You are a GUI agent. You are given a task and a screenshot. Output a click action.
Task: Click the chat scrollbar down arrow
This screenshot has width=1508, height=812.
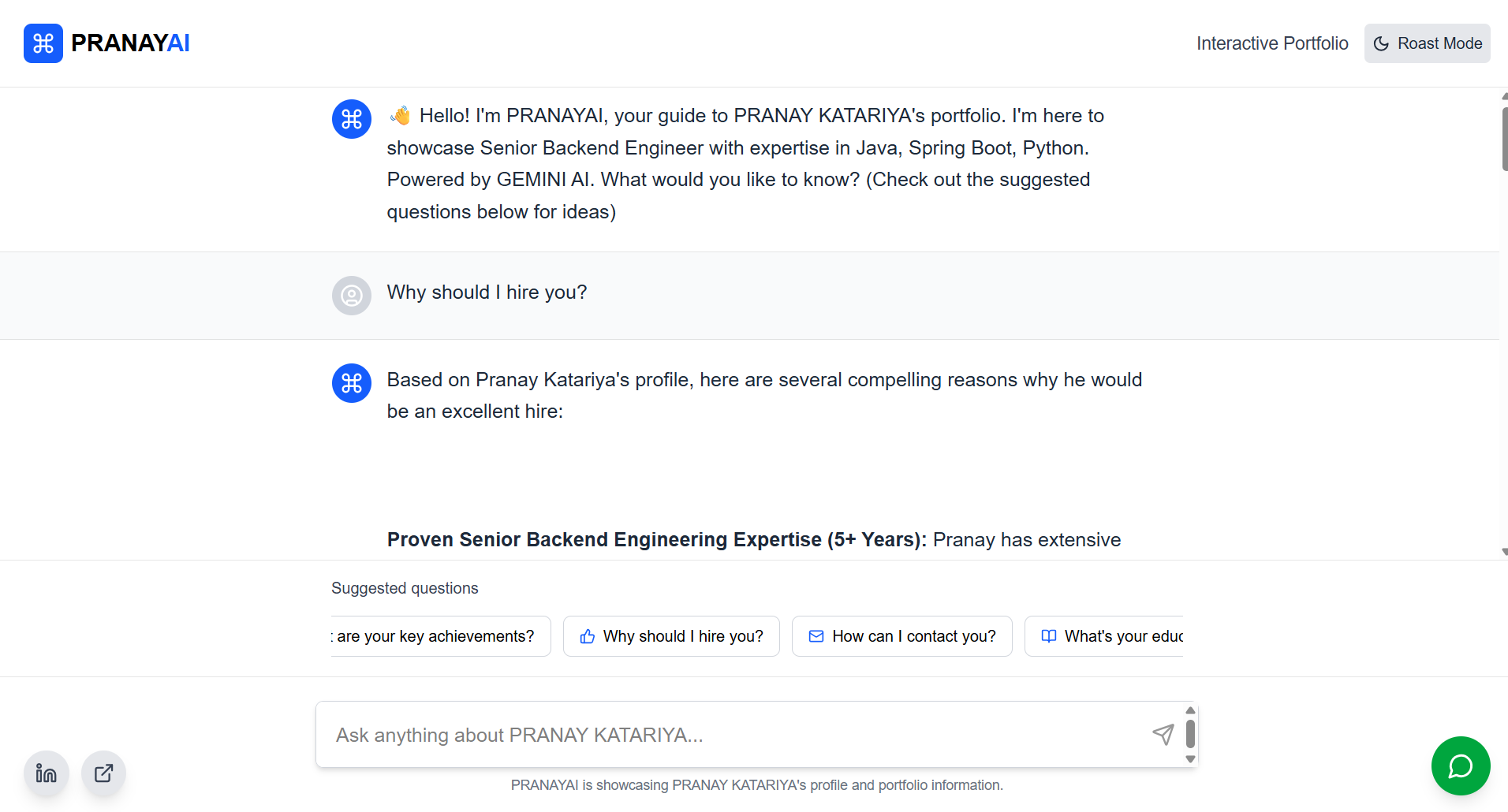pos(1504,552)
